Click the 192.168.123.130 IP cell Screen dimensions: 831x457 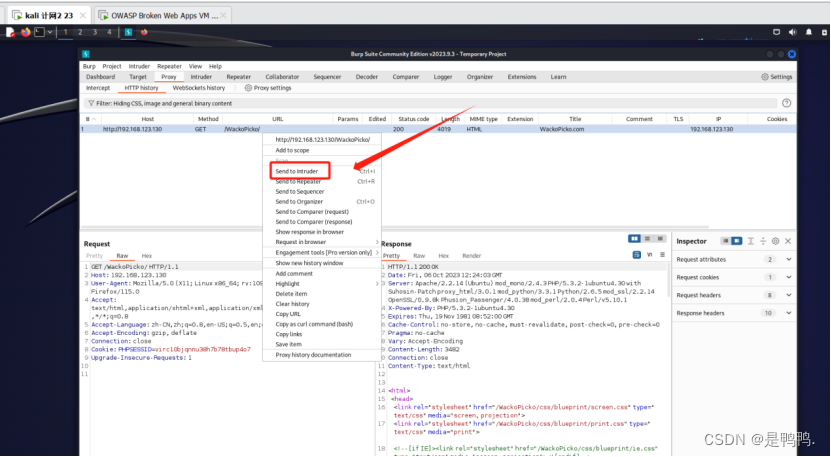pyautogui.click(x=712, y=129)
